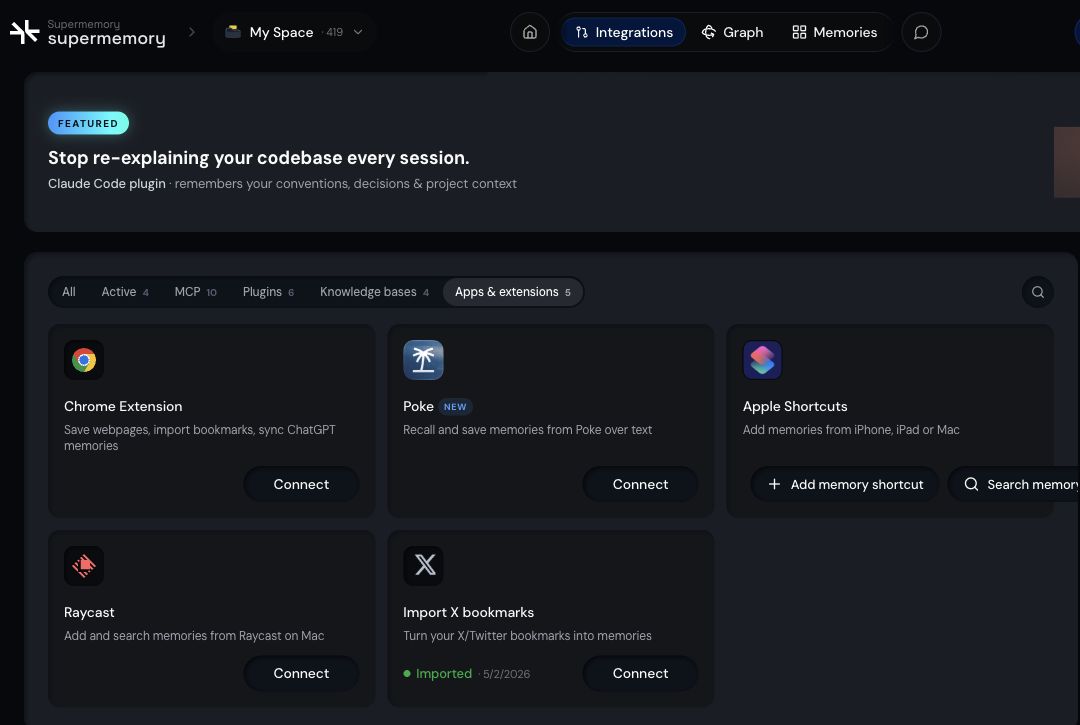Click the featured banner thumbnail image

pyautogui.click(x=1067, y=162)
